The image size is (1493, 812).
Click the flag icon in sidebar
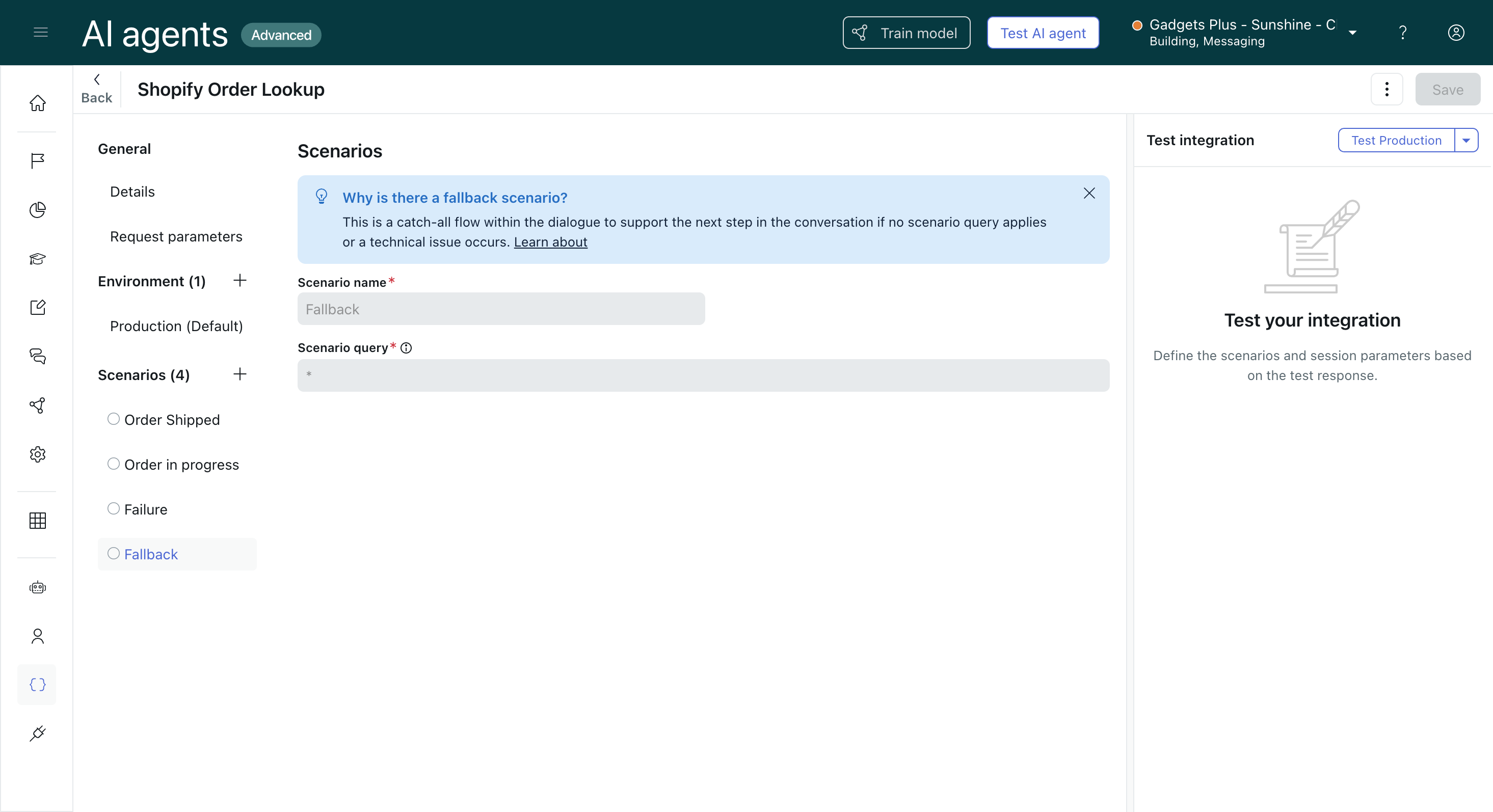coord(38,160)
